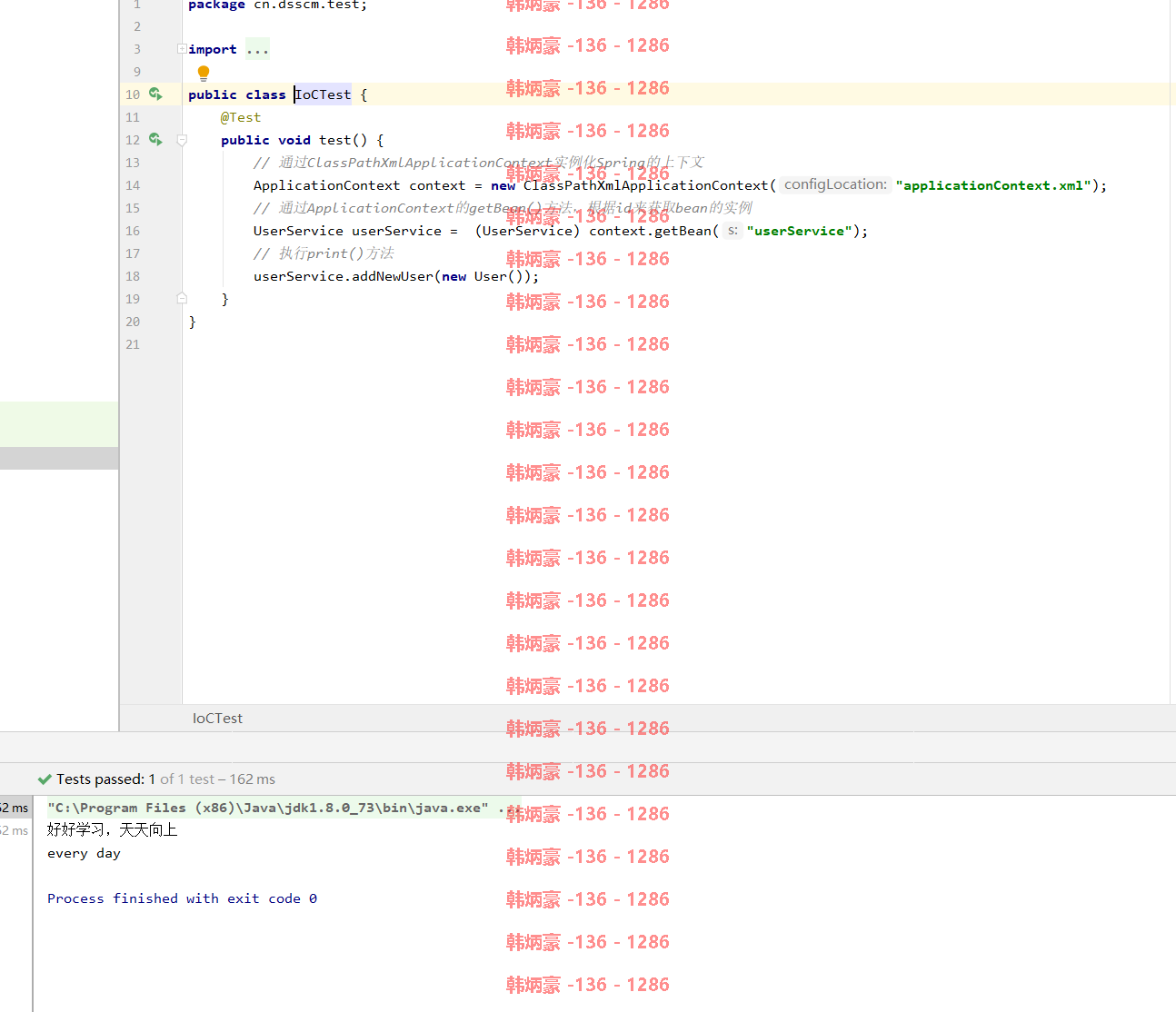
Task: Click the IoCTest breadcrumb below the editor
Action: pyautogui.click(x=217, y=719)
